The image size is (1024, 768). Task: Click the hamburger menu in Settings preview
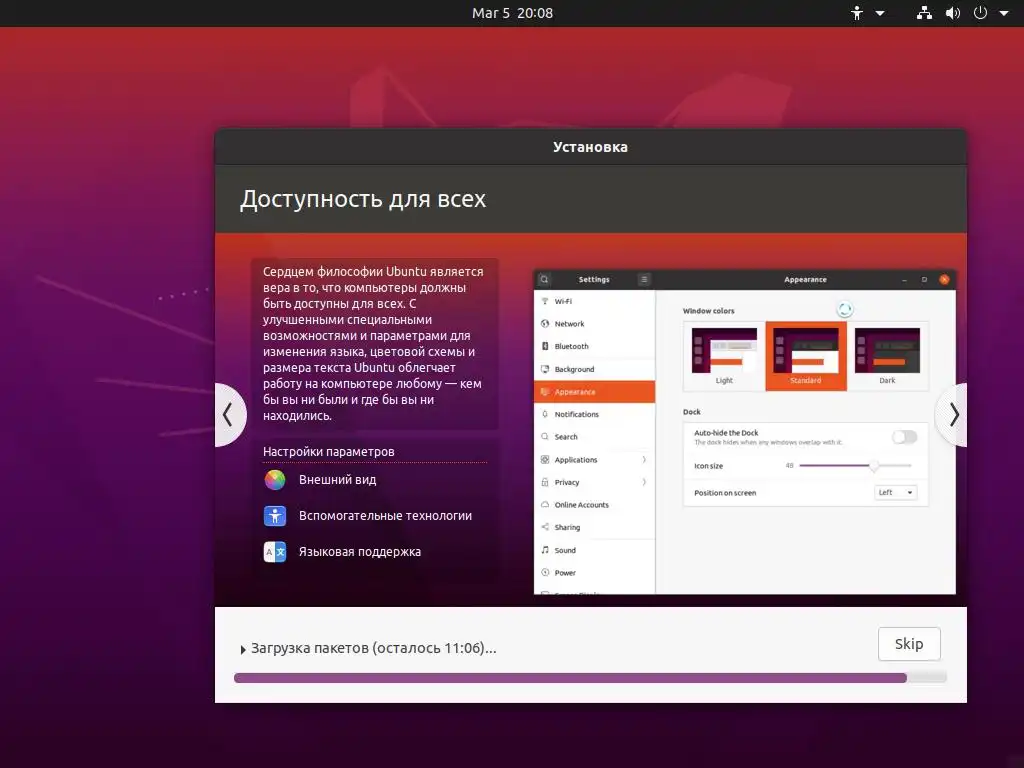click(644, 280)
